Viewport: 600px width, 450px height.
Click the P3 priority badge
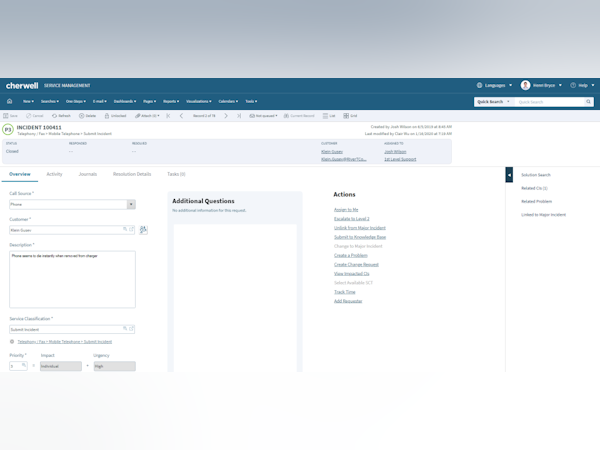8,130
